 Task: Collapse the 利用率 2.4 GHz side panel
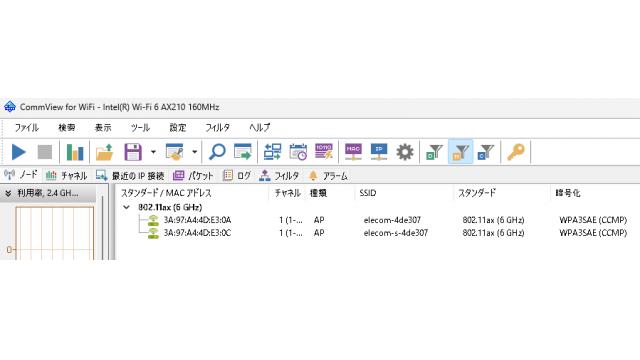(8, 193)
